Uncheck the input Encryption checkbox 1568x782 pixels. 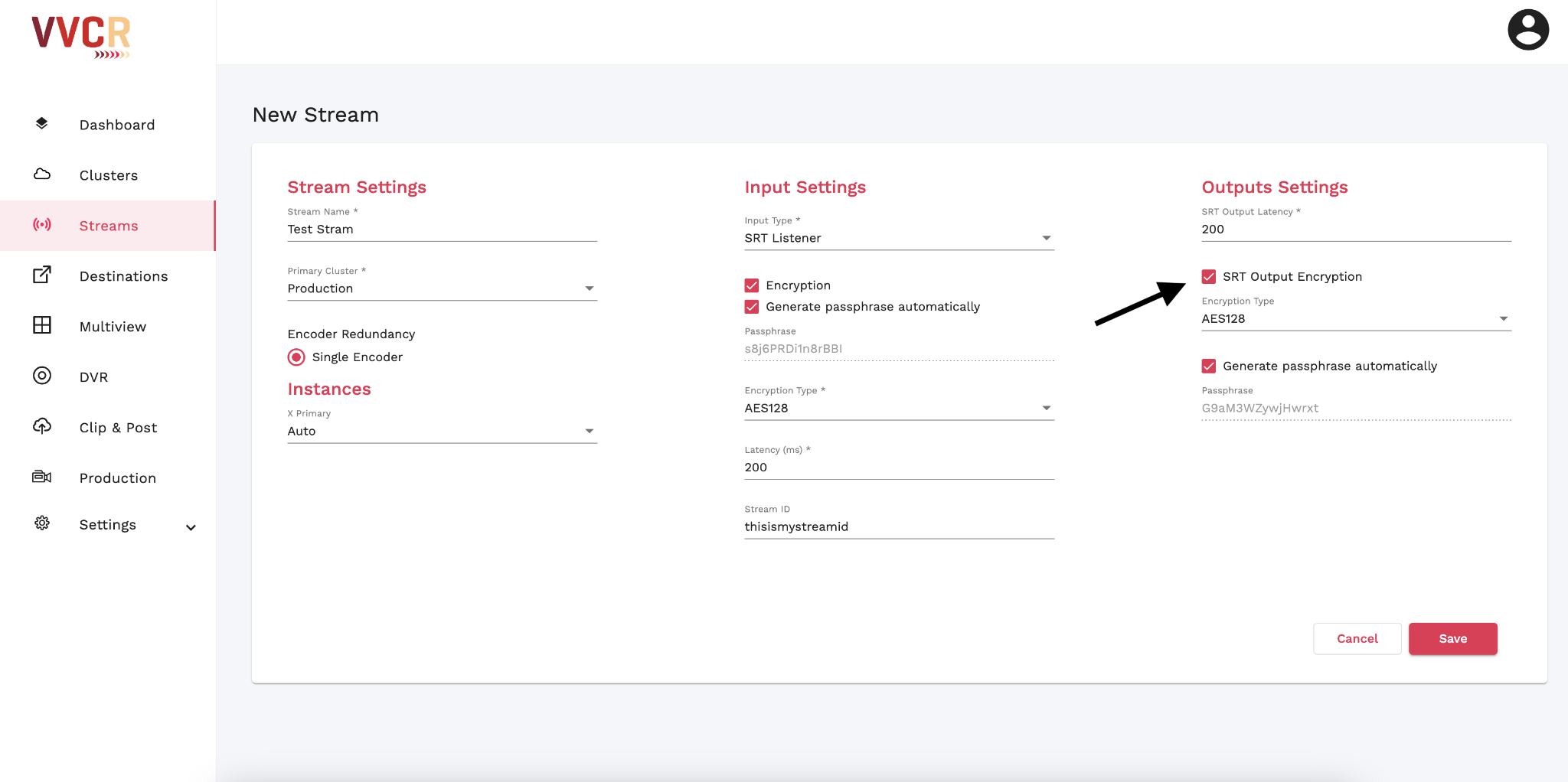pos(752,285)
